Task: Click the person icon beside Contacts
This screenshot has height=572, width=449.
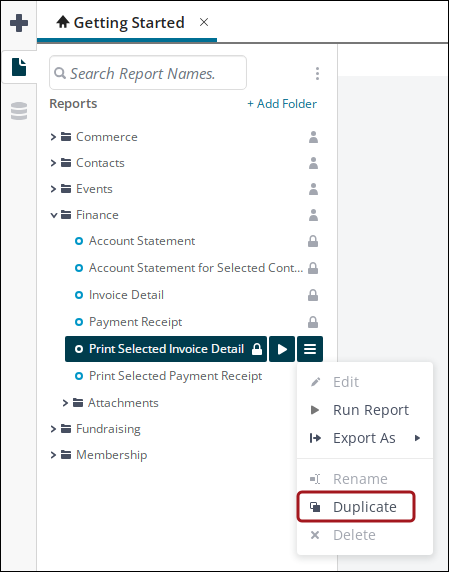Action: [x=313, y=163]
